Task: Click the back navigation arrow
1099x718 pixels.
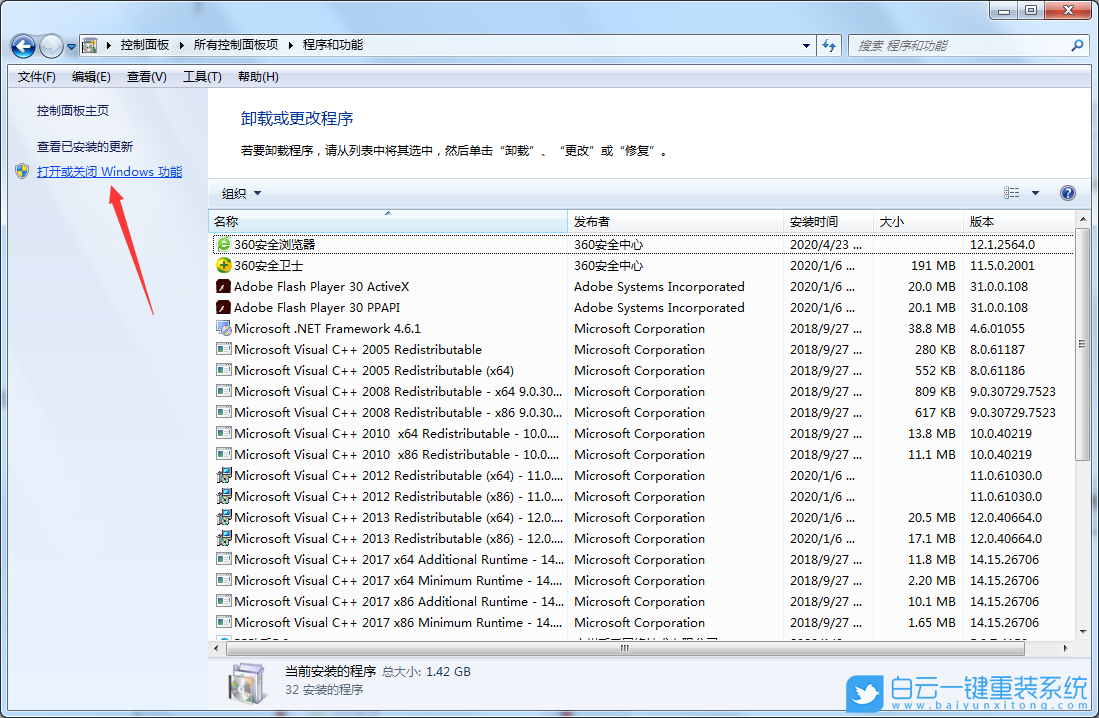Action: coord(24,46)
